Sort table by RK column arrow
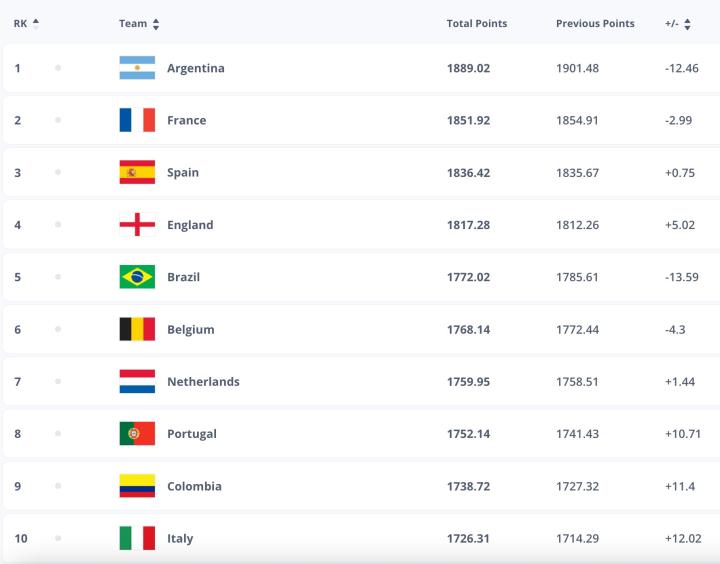 pyautogui.click(x=36, y=23)
